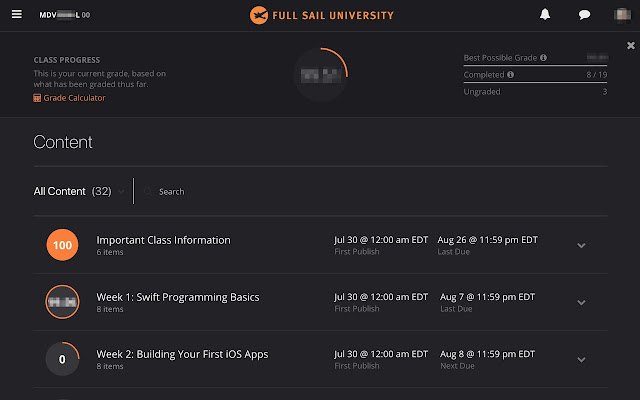
Task: Click the Aug 8 @ 11:59 pm EDT next due date
Action: [487, 354]
